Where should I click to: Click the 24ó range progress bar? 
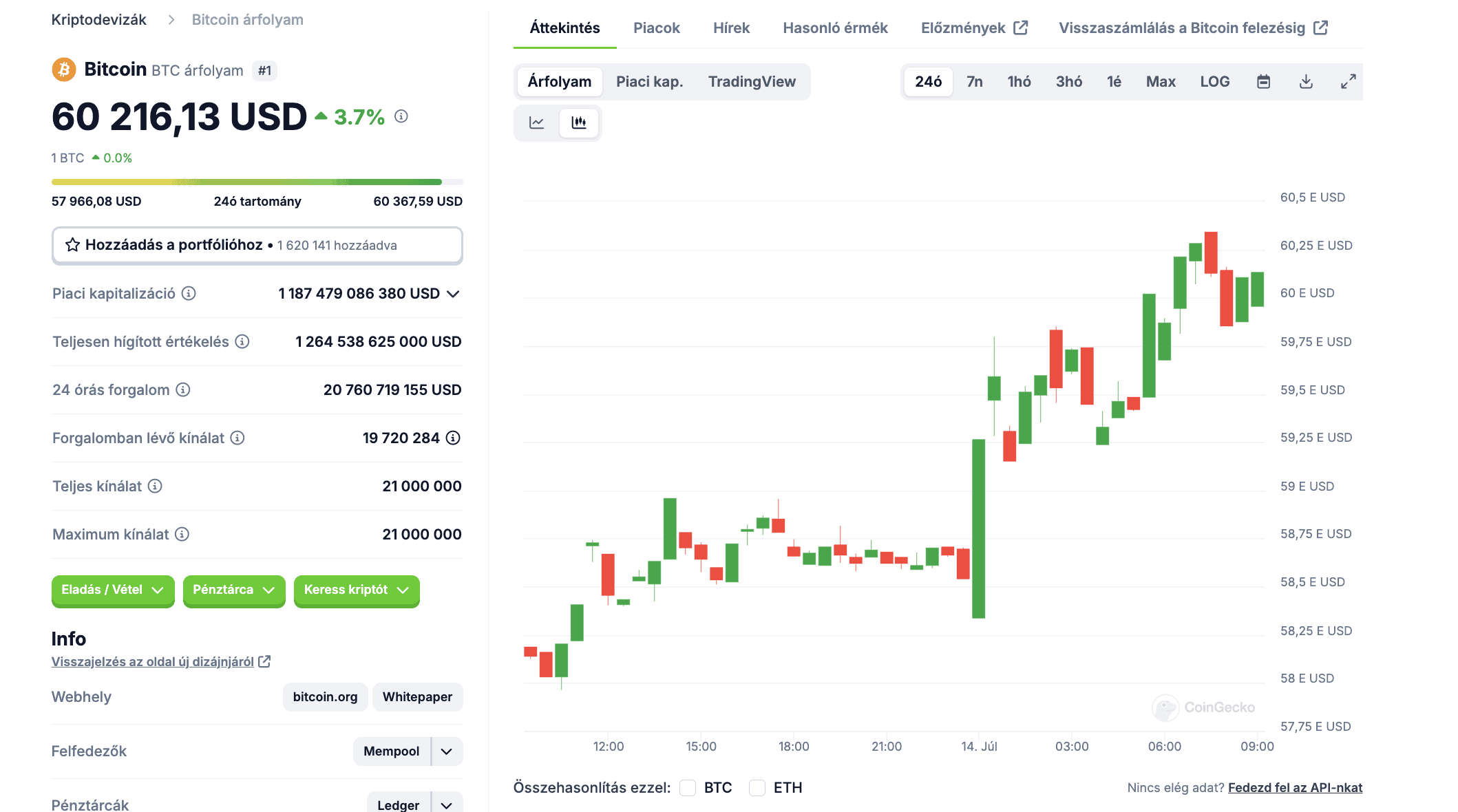(257, 182)
